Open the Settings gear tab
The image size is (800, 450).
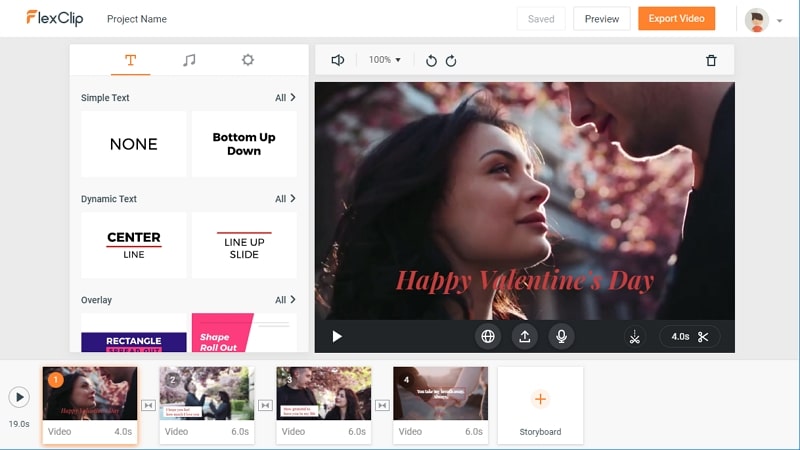[247, 60]
